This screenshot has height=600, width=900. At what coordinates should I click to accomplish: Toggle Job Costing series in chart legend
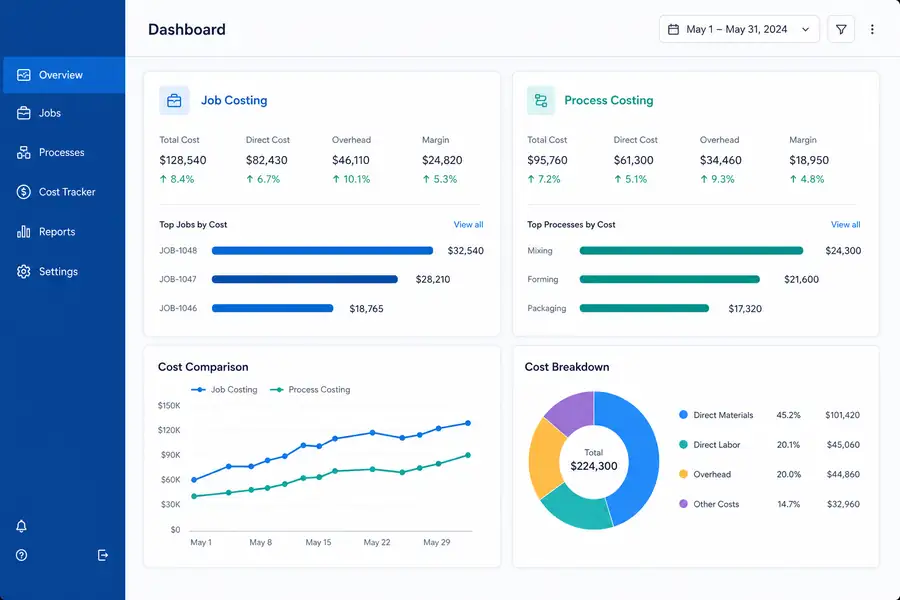(224, 389)
